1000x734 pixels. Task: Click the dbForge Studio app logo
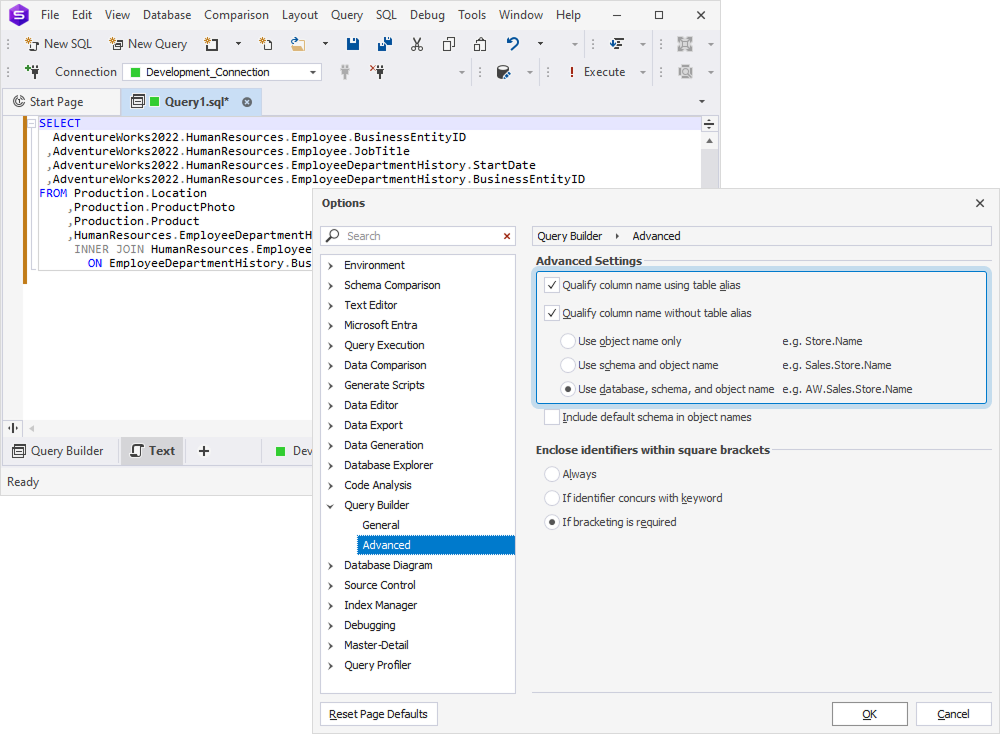coord(19,15)
